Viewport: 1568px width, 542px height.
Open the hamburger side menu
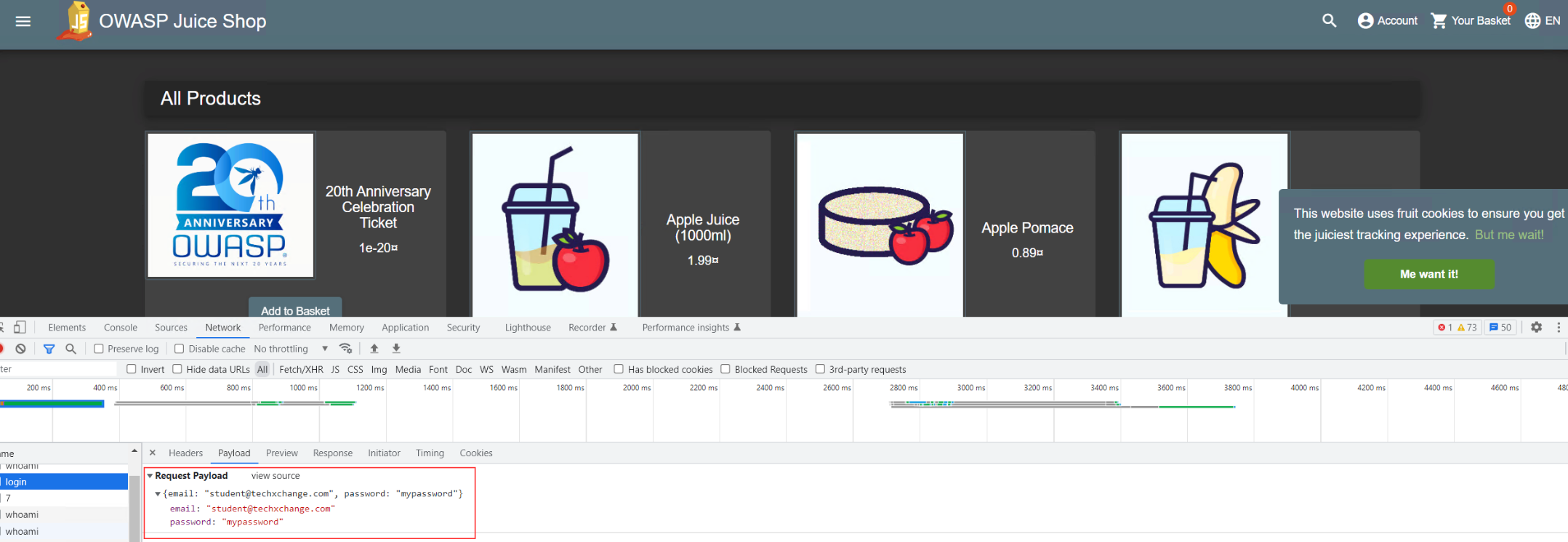[23, 21]
